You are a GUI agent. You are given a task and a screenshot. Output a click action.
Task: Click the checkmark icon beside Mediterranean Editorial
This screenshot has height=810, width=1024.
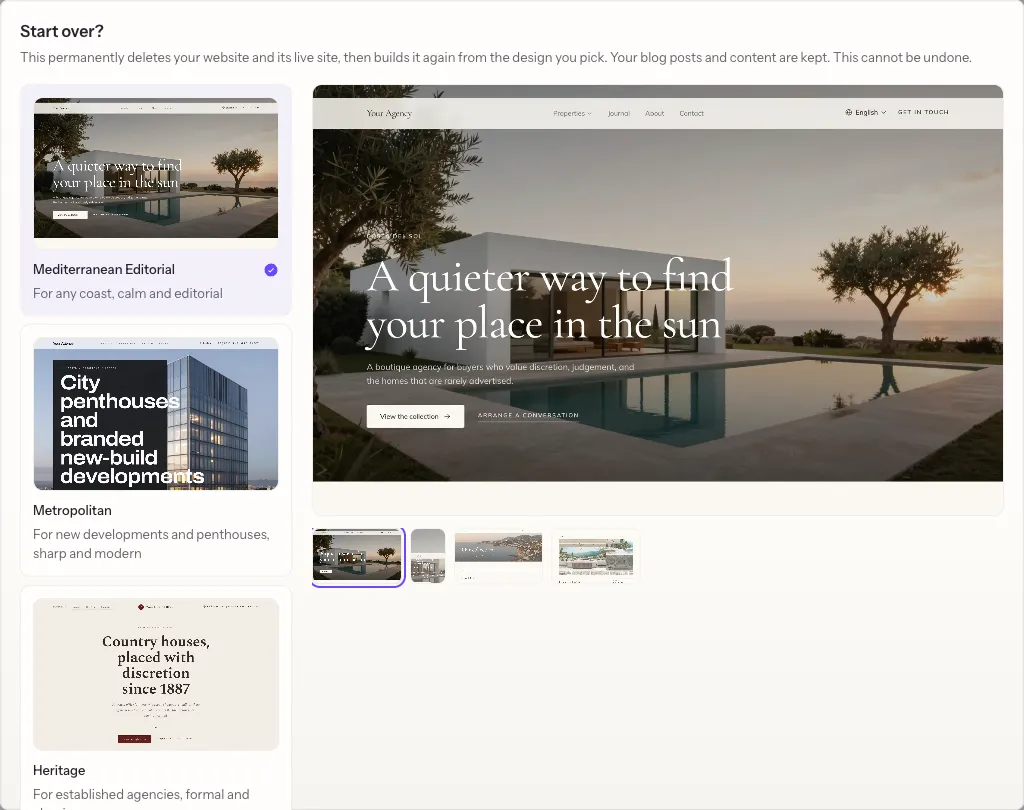click(x=271, y=270)
